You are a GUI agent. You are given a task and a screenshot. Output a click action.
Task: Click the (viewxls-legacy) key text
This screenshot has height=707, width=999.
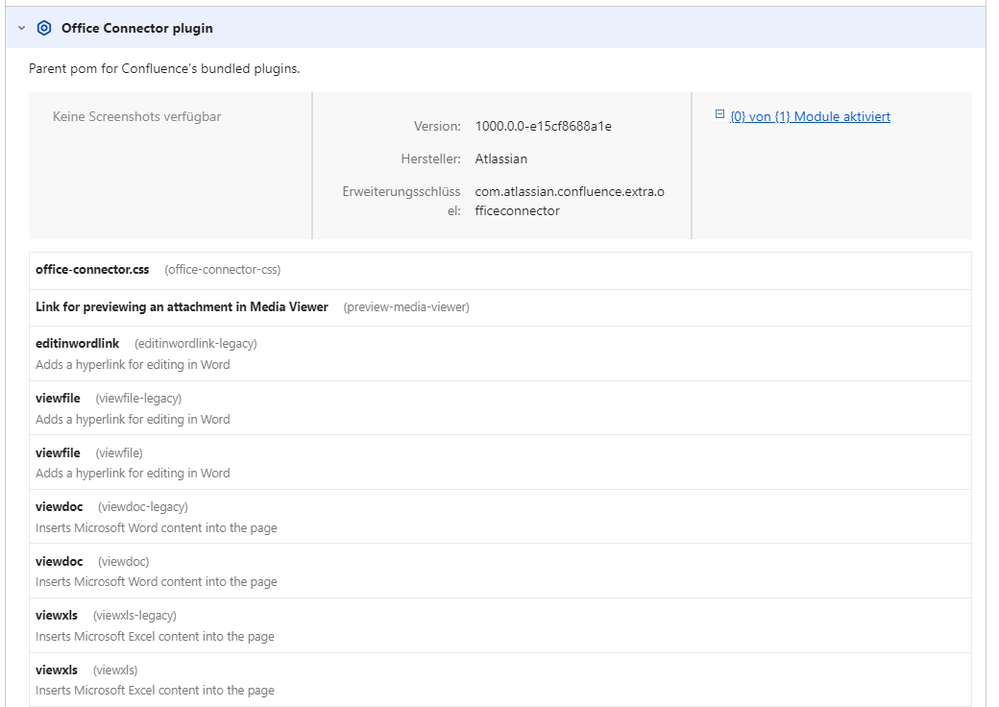click(134, 616)
